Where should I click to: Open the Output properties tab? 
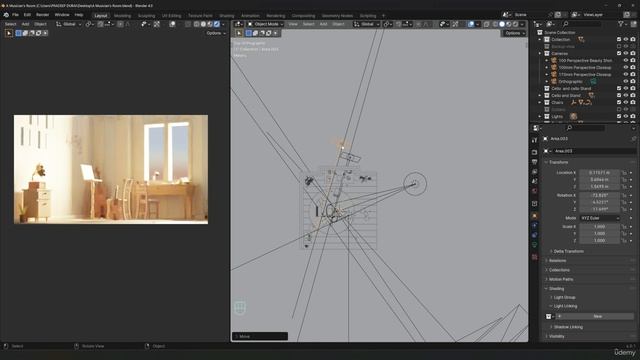(x=535, y=162)
